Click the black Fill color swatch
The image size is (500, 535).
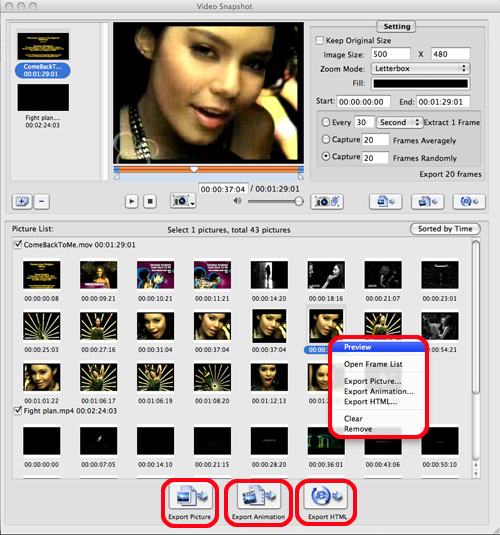420,84
